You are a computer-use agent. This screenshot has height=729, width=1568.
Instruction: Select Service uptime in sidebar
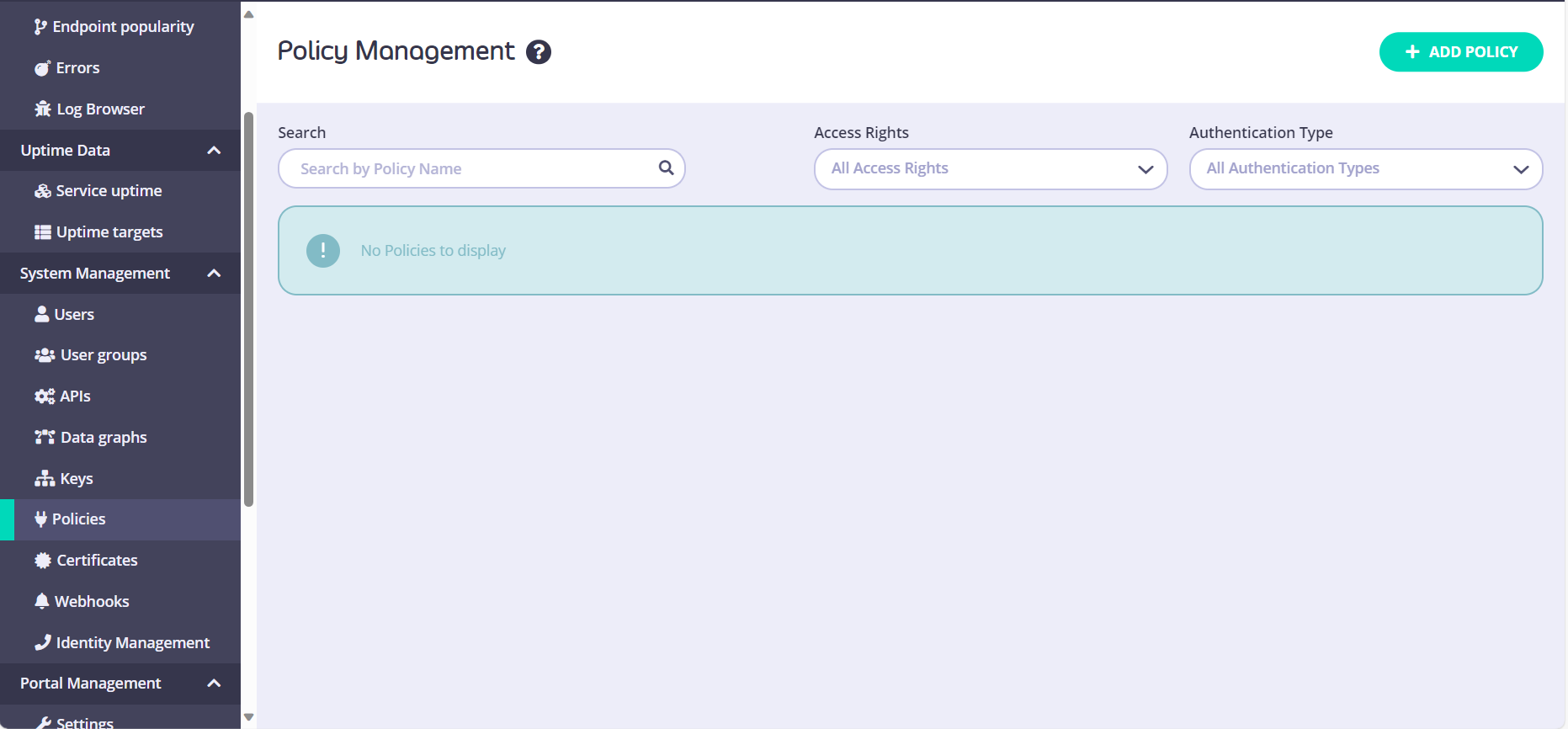point(109,191)
